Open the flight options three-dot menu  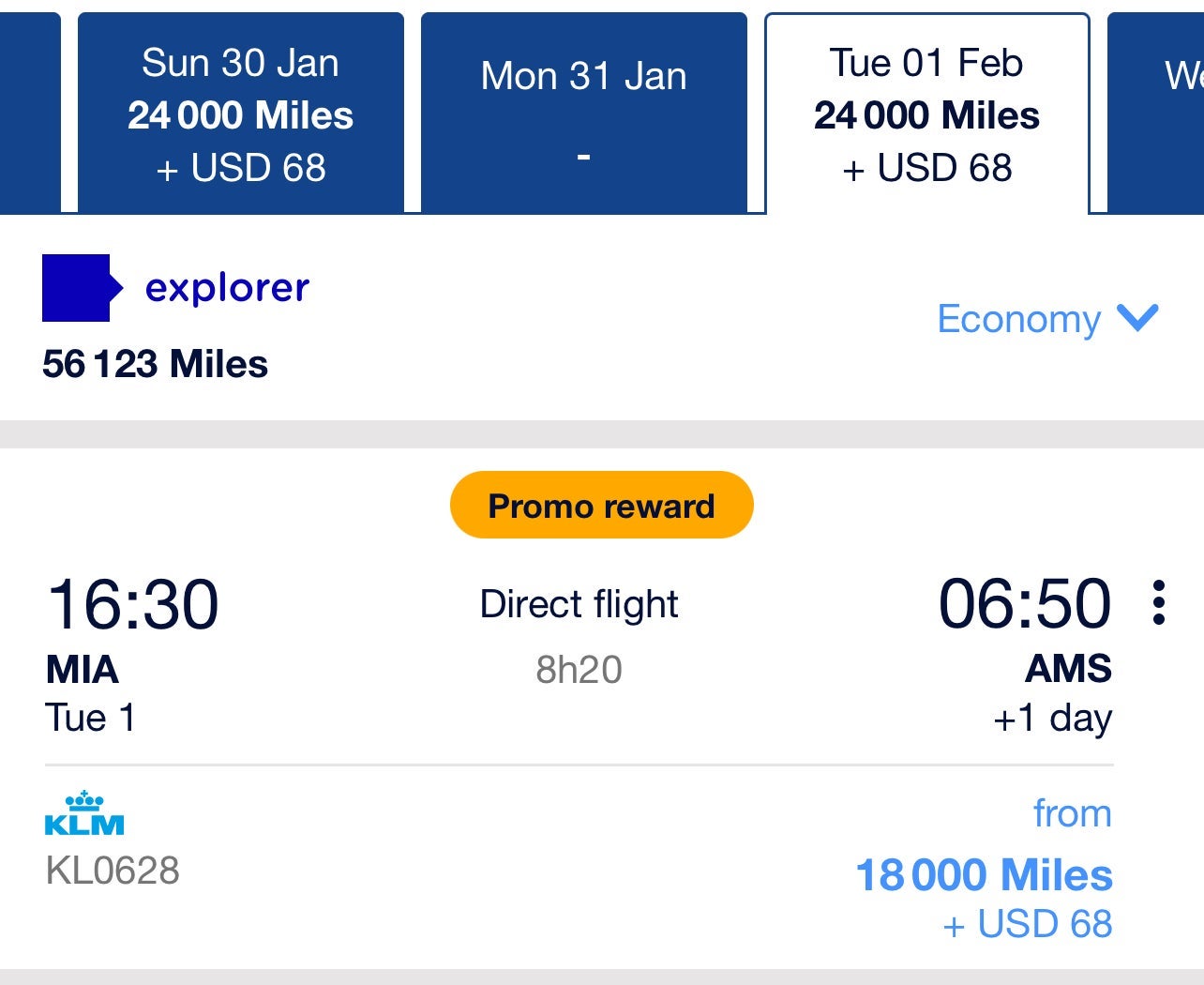coord(1160,603)
